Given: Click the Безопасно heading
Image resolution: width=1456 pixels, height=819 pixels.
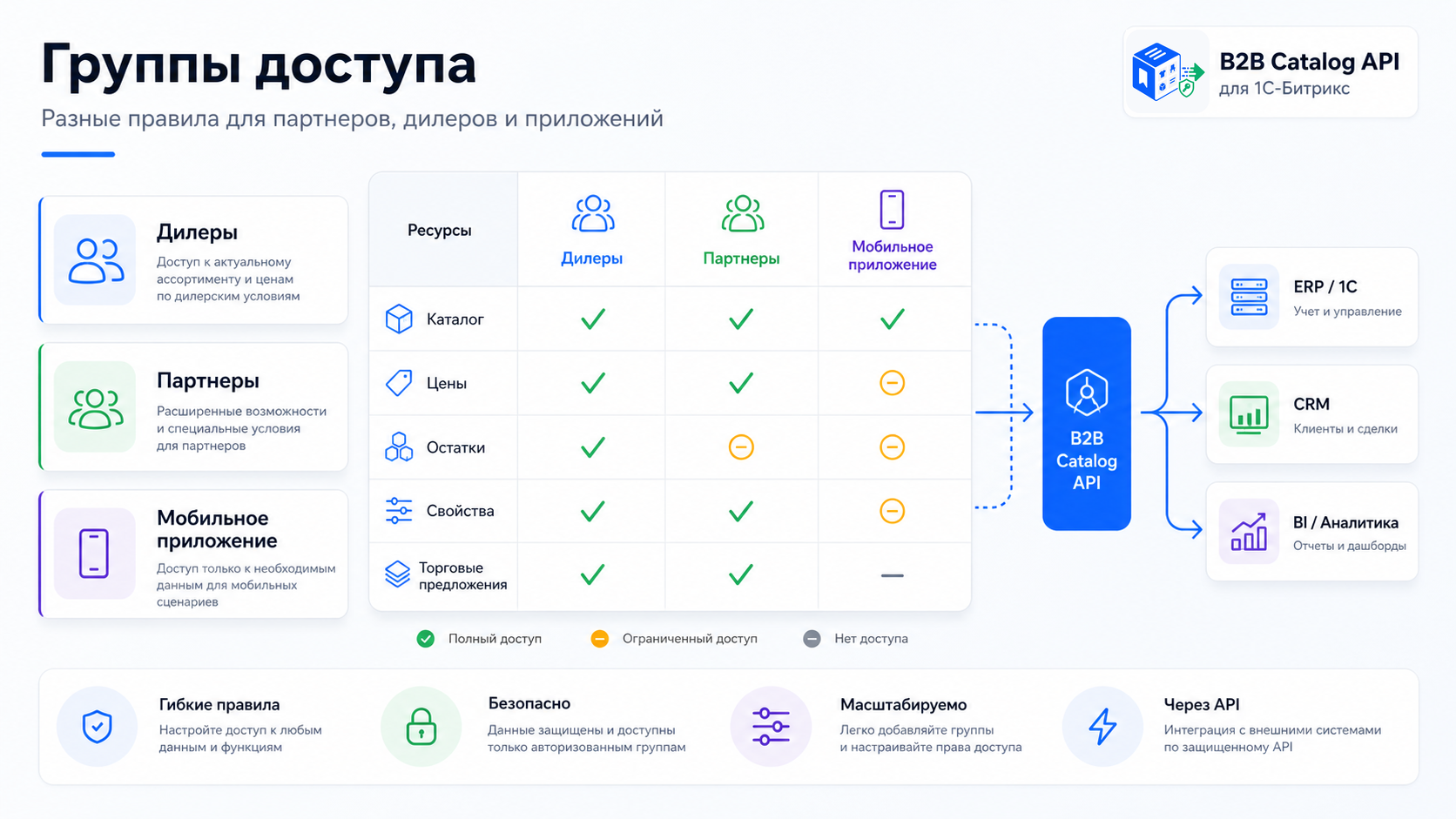Looking at the screenshot, I should tap(529, 703).
